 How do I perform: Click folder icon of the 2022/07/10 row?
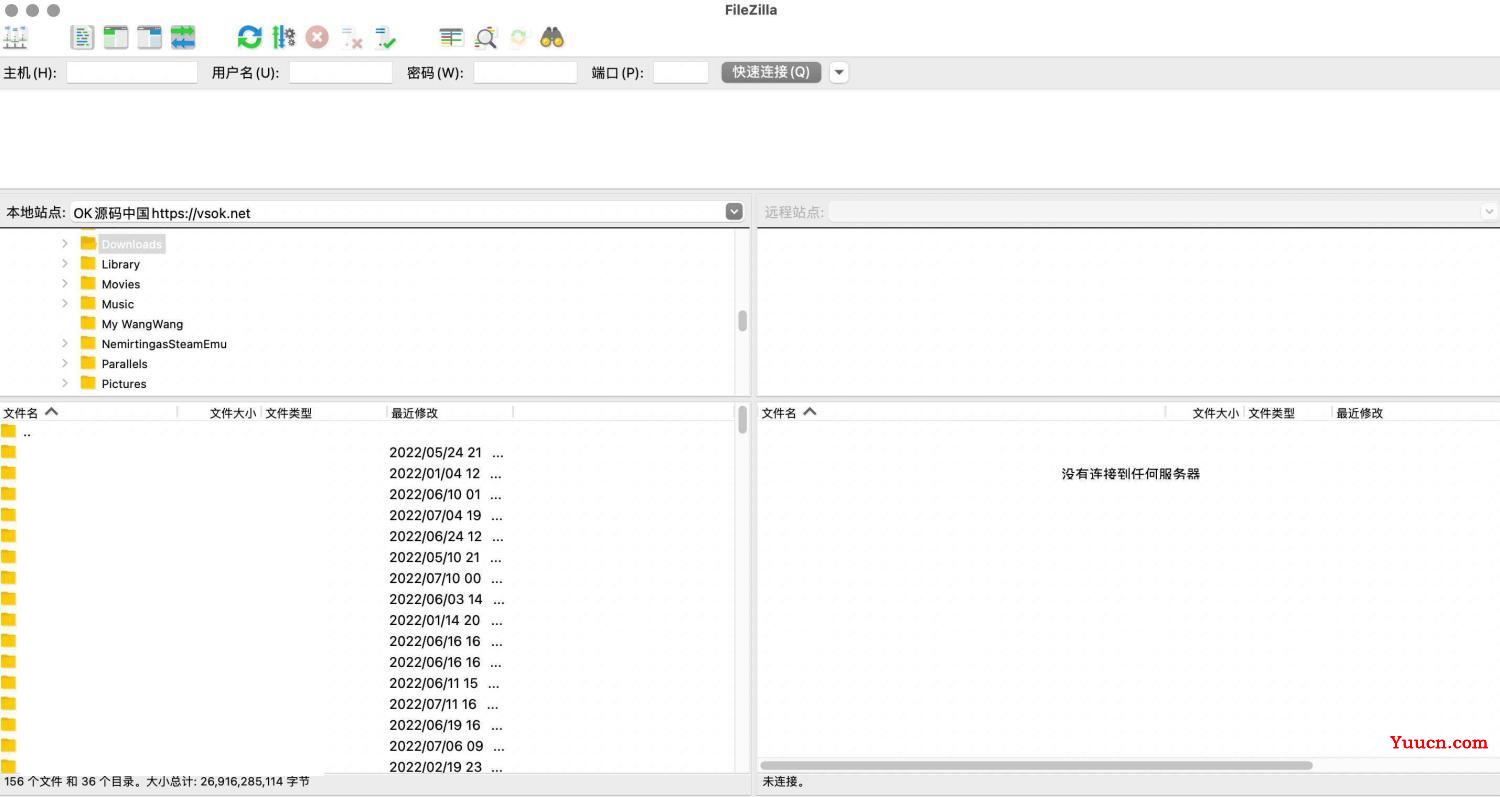coord(9,578)
